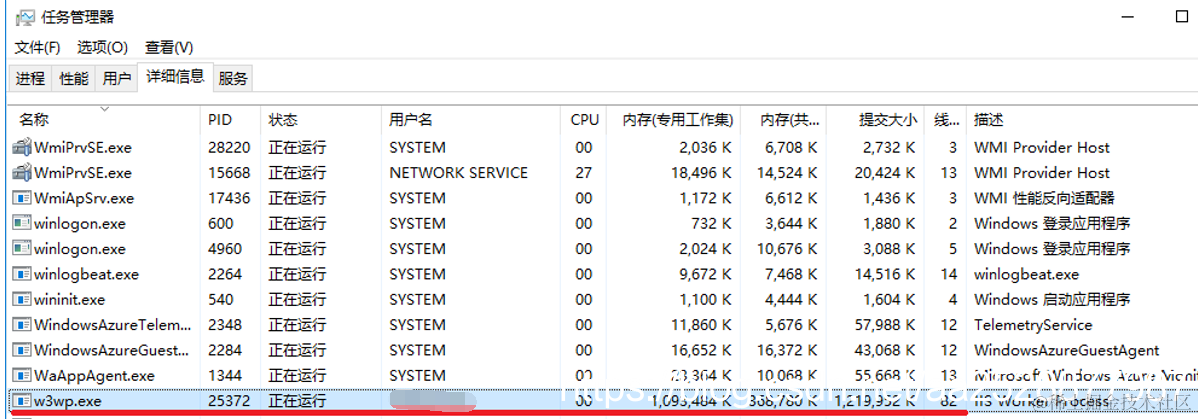1198x419 pixels.
Task: Sort by the 状态 column header
Action: click(x=321, y=119)
